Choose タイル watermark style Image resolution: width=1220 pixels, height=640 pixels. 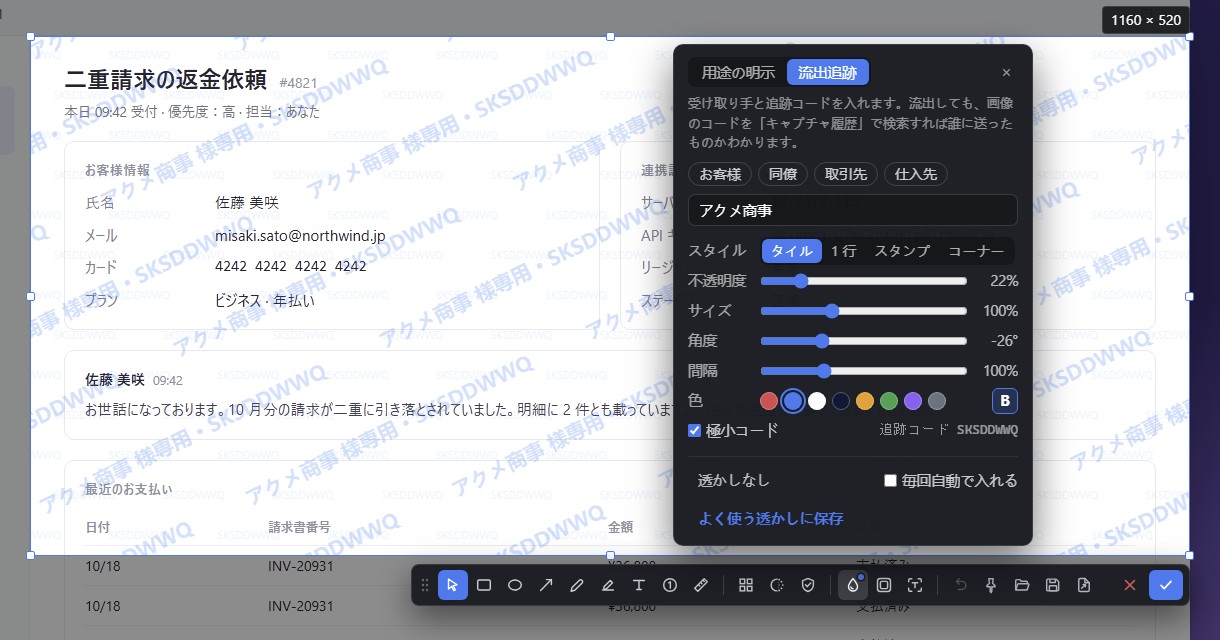[x=792, y=251]
